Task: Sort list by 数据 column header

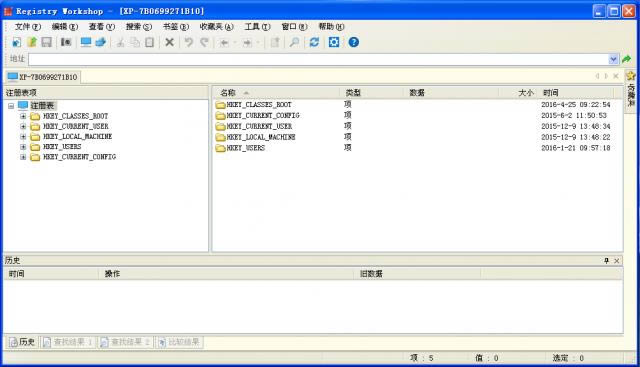Action: 451,93
